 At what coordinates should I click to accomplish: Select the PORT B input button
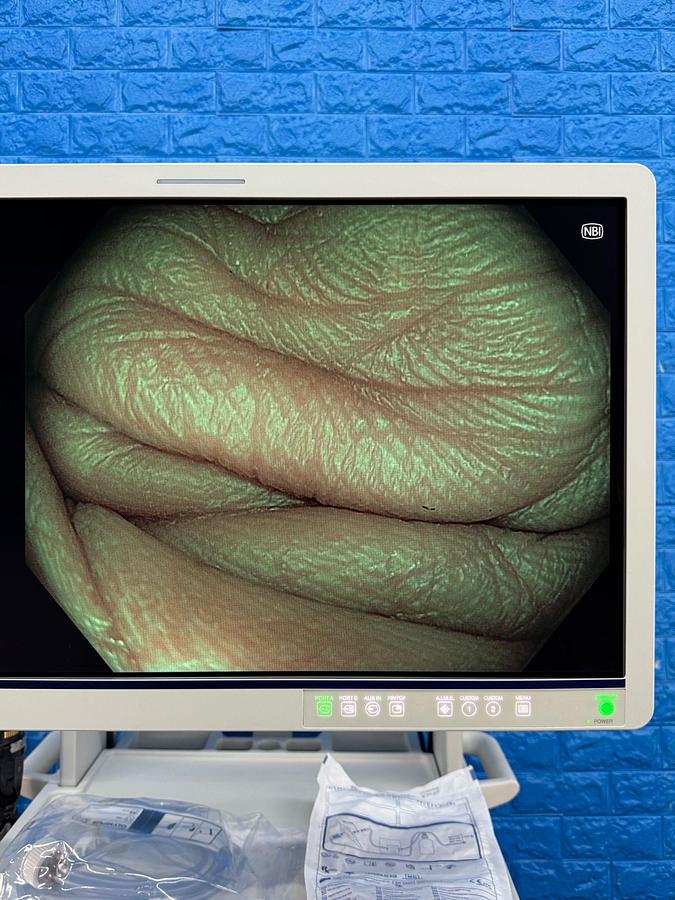pos(348,709)
